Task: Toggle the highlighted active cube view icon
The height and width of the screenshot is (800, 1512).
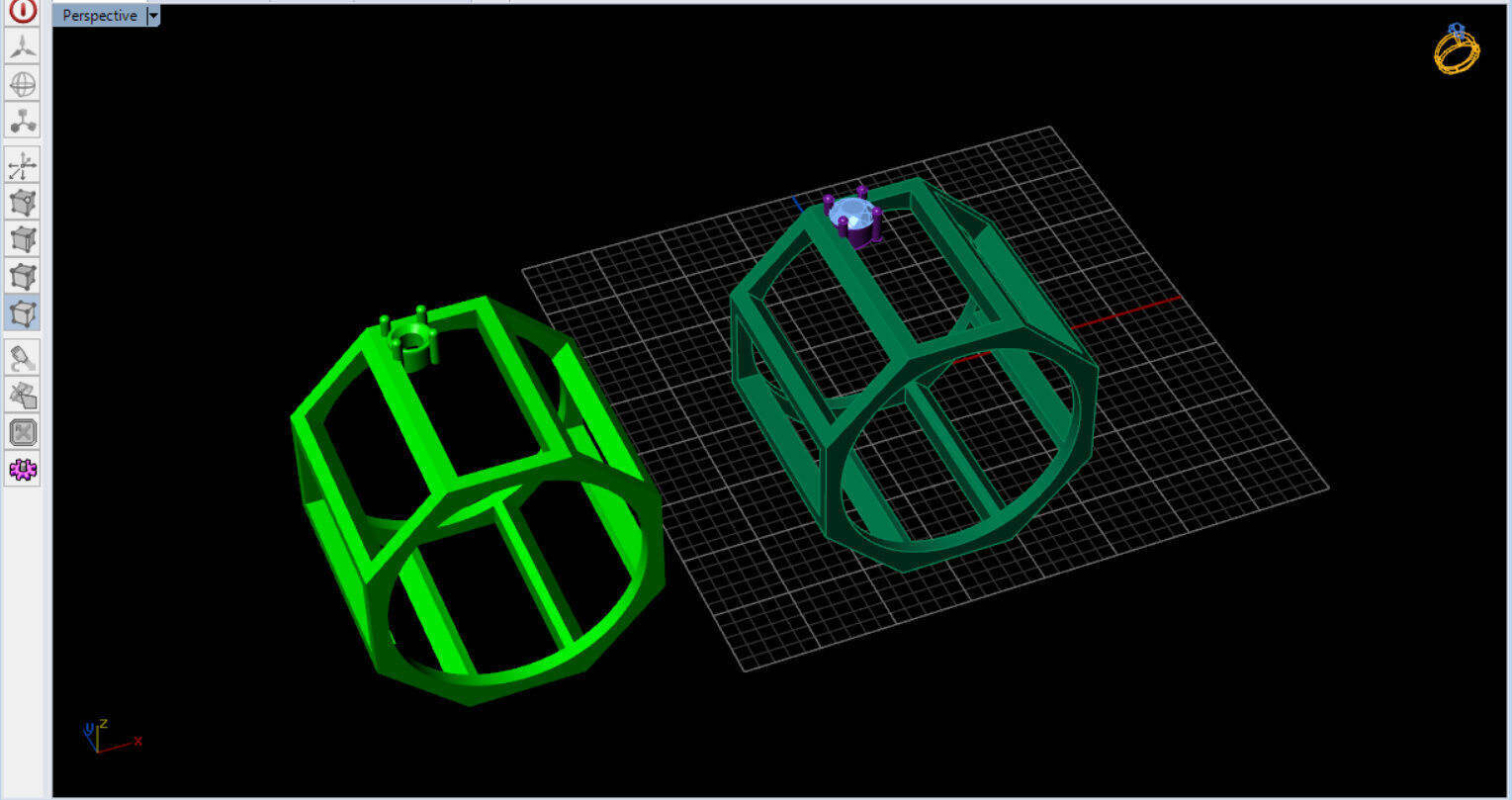Action: (23, 313)
